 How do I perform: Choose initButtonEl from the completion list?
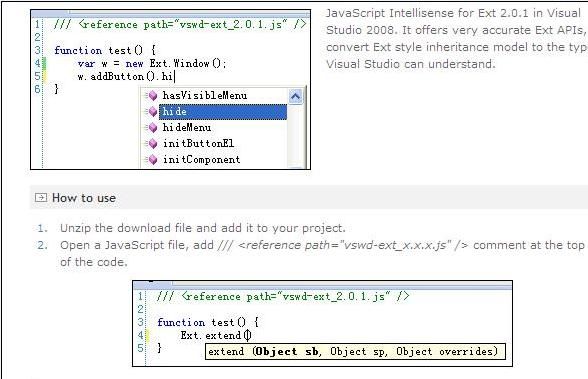(x=198, y=144)
